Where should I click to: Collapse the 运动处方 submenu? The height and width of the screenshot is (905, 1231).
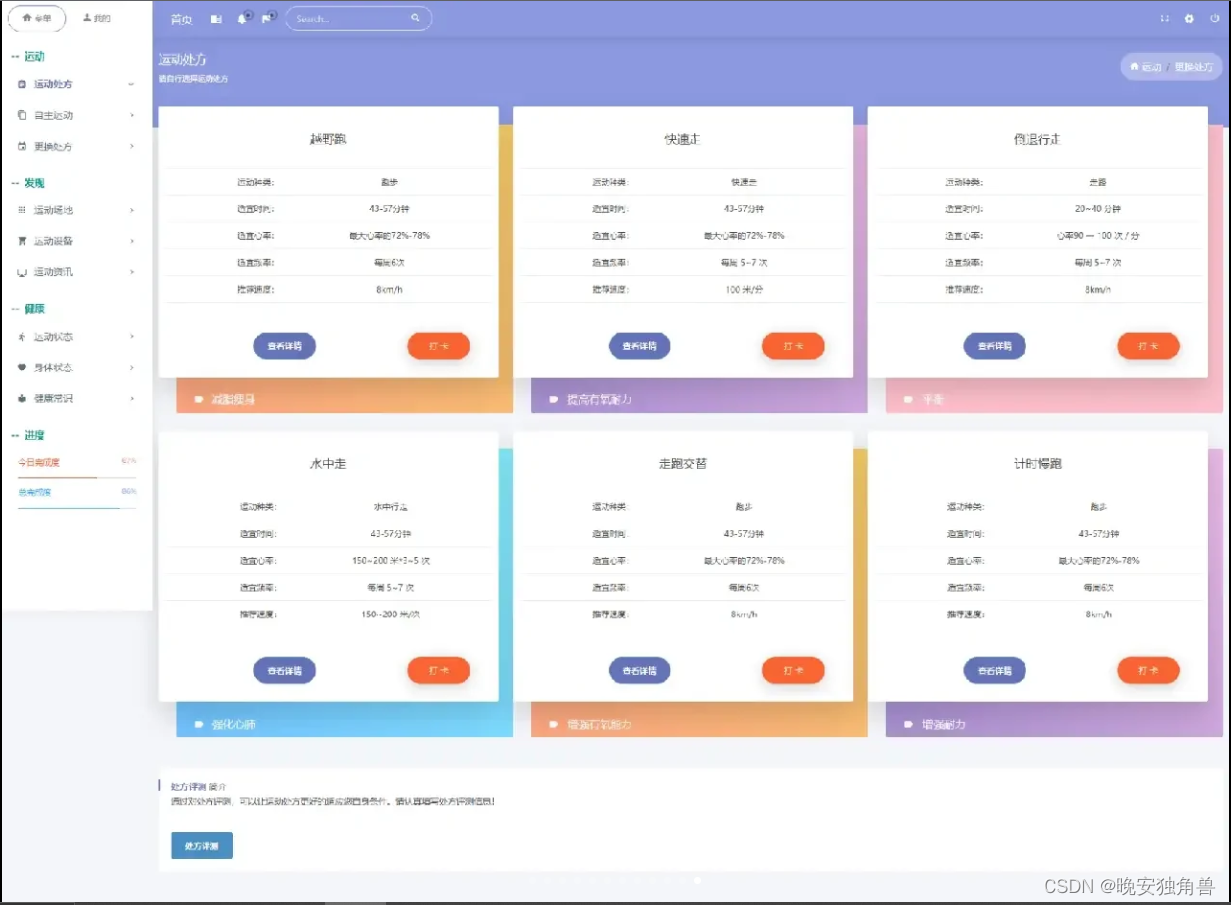[130, 84]
